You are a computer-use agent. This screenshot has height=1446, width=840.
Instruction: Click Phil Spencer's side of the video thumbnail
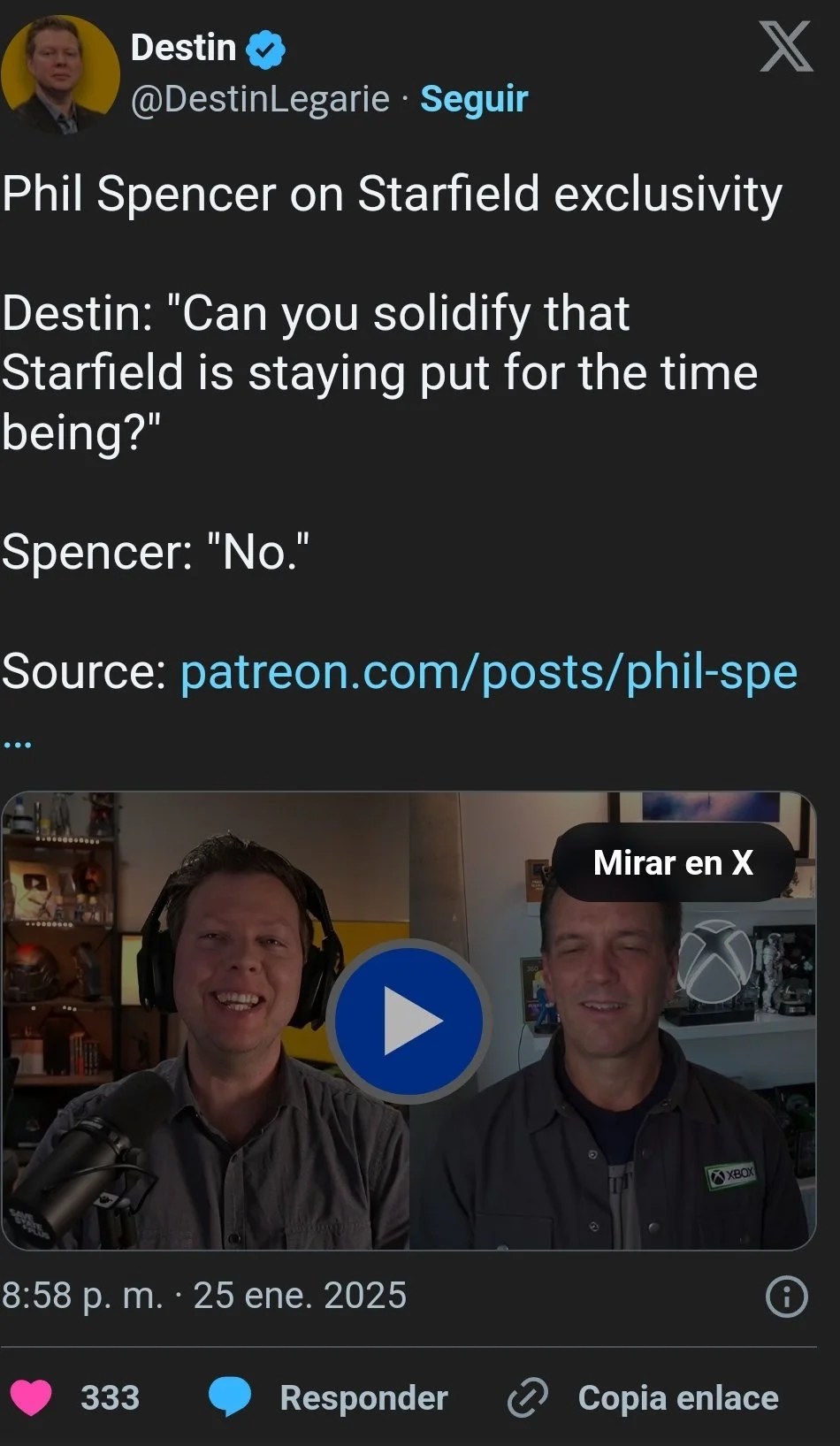[612, 1021]
